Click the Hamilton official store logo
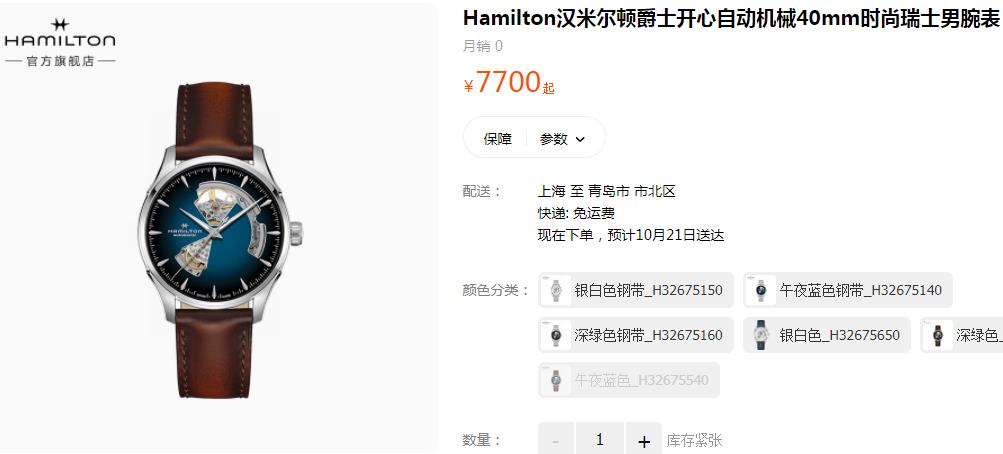 click(60, 42)
